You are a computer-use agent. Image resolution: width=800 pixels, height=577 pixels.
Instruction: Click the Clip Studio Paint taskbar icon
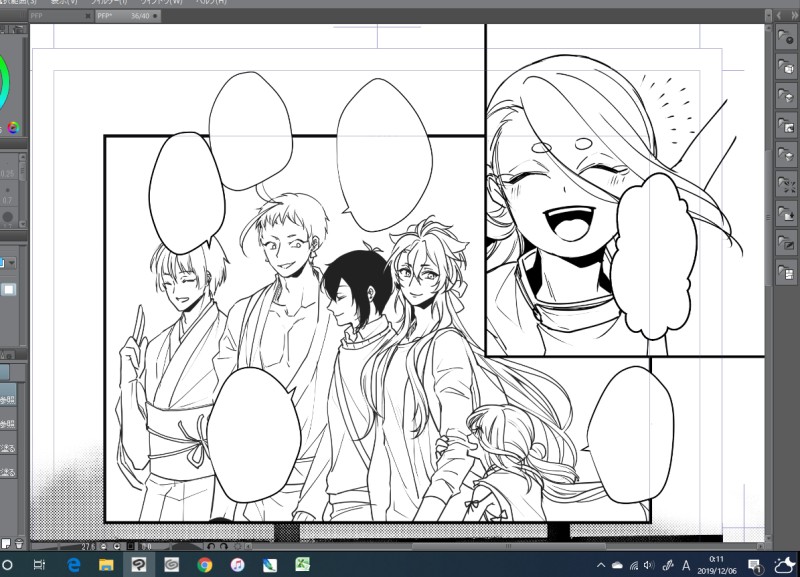(139, 564)
